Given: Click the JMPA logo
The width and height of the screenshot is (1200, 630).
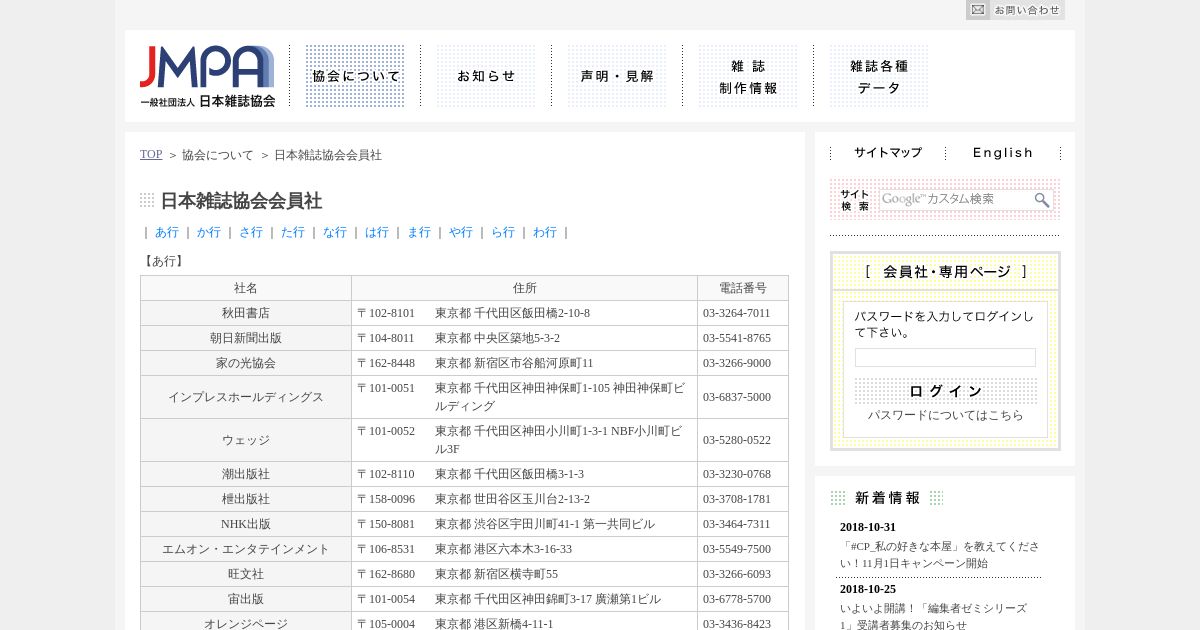Looking at the screenshot, I should [207, 77].
